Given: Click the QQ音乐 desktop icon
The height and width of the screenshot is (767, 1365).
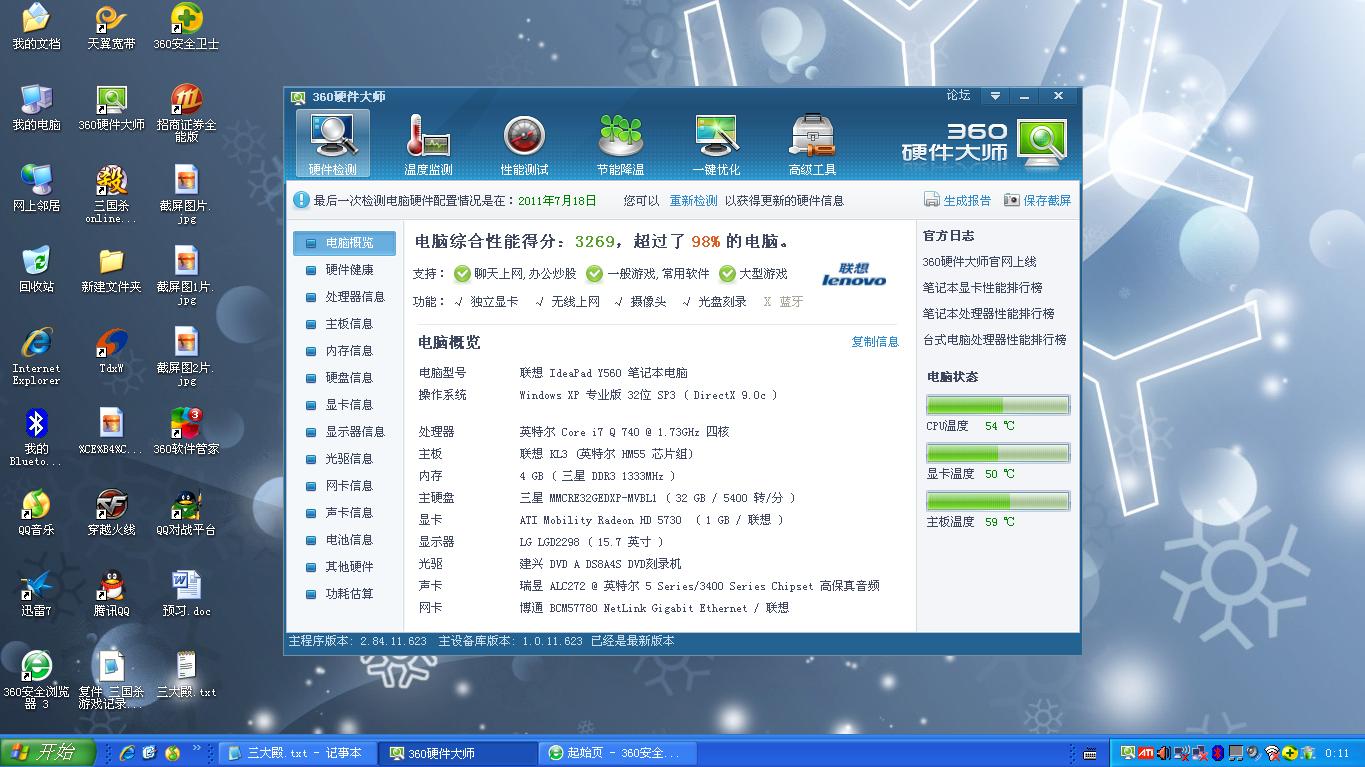Looking at the screenshot, I should click(36, 513).
